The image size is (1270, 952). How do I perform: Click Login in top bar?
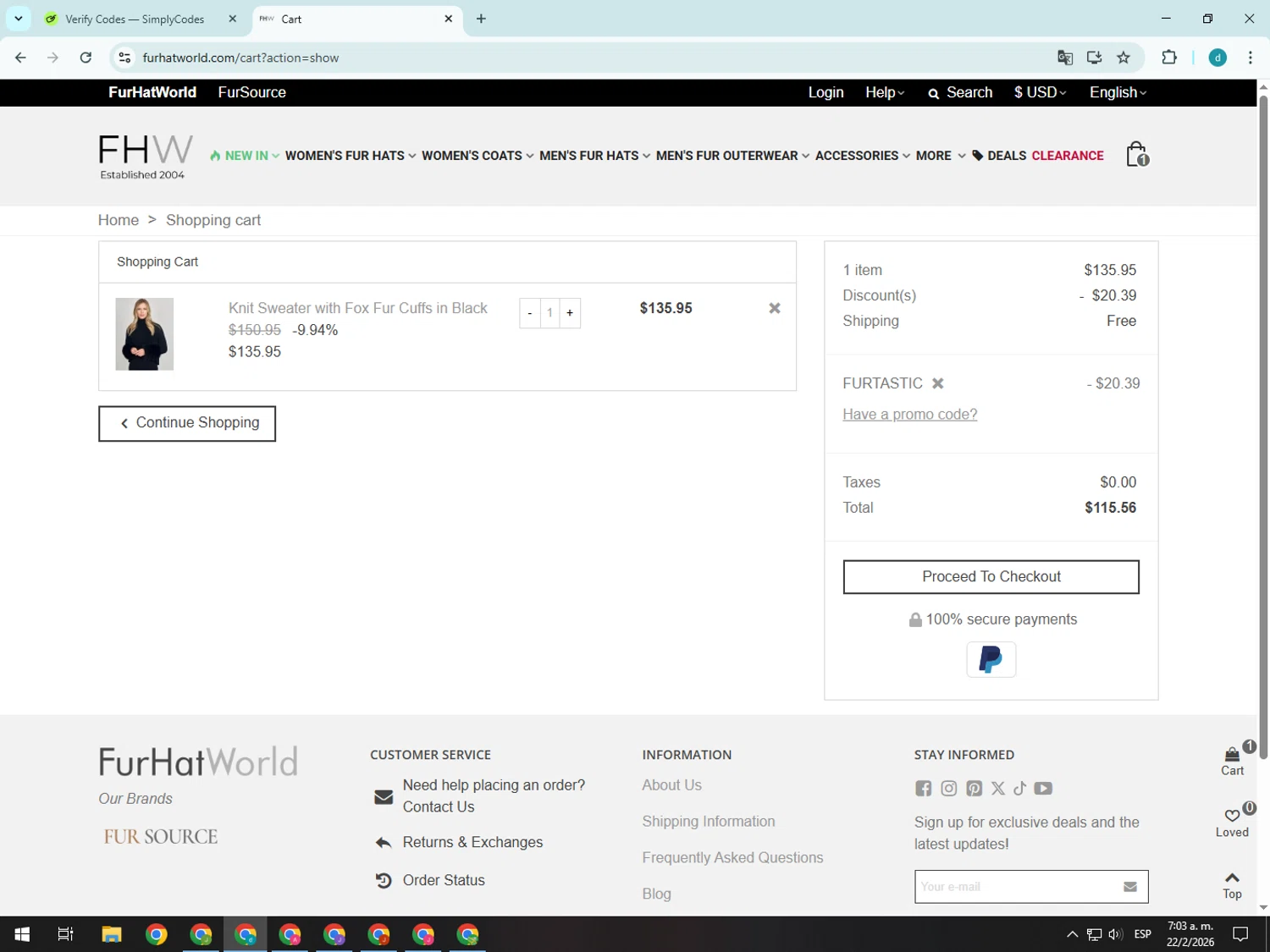click(825, 92)
